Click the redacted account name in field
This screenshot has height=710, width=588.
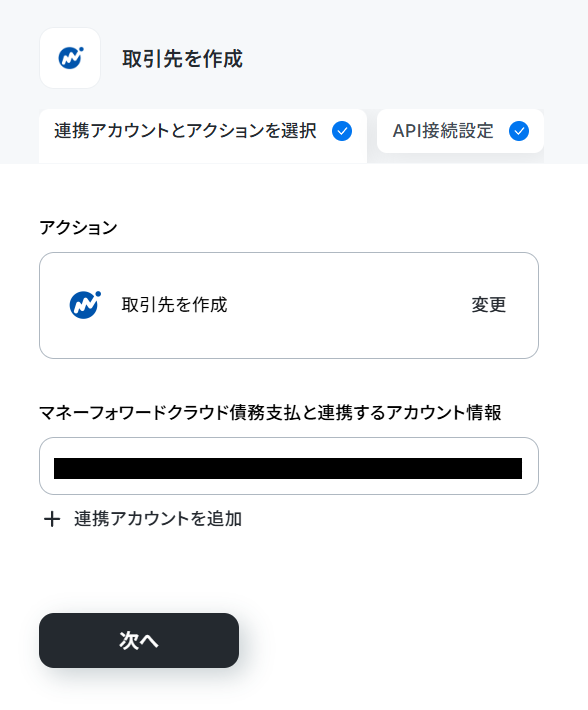click(x=288, y=468)
